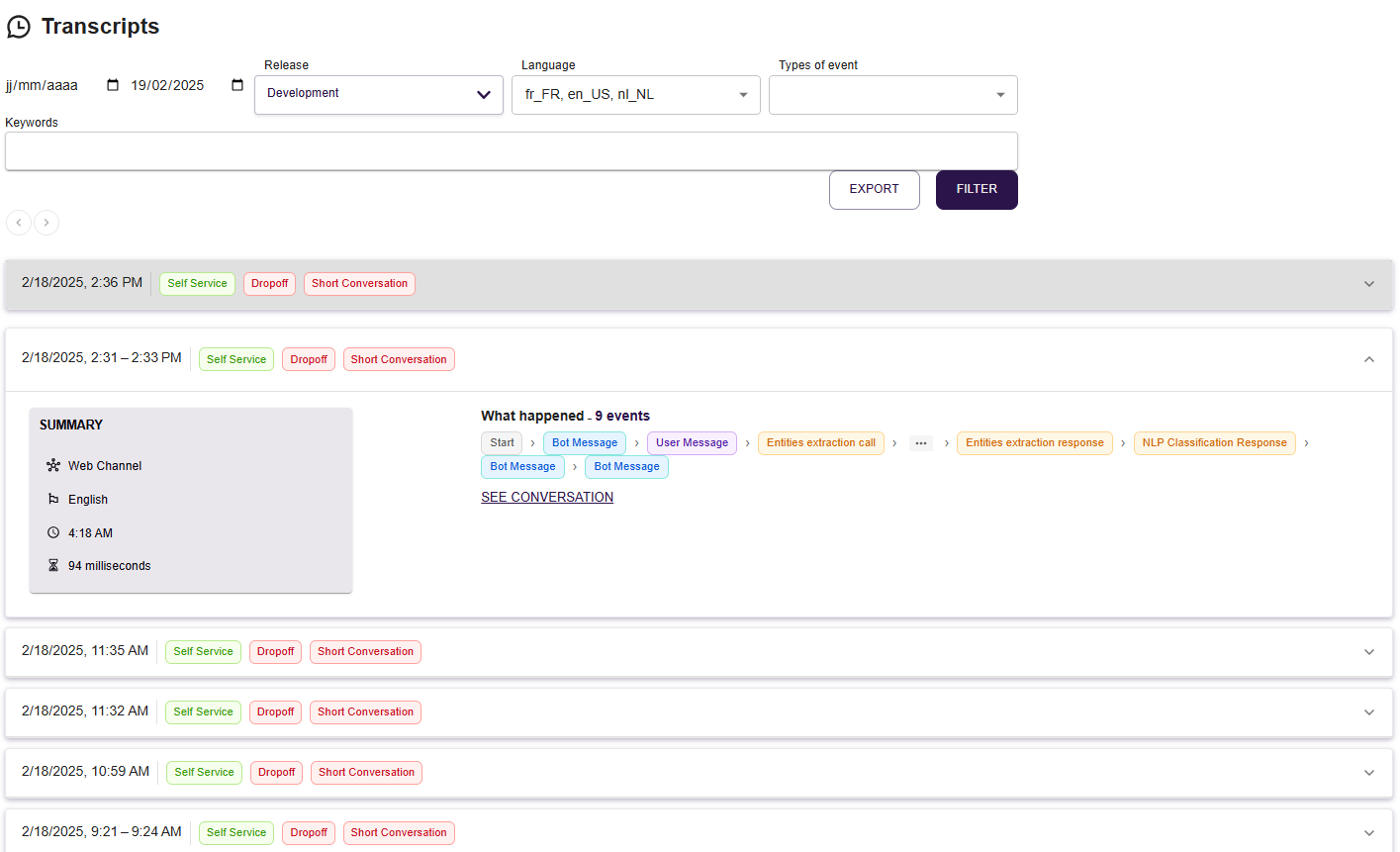
Task: Expand the 2/18/2025, 11:32 AM transcript
Action: [x=1369, y=712]
